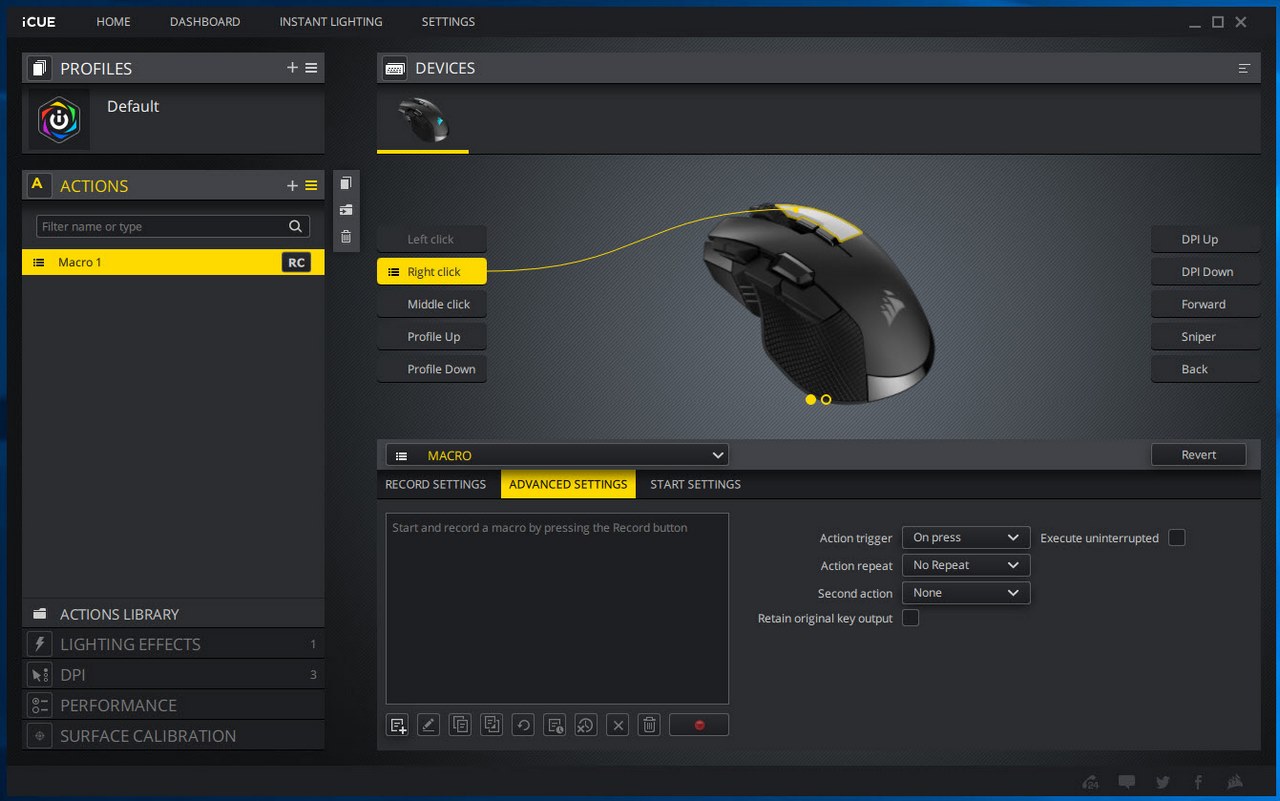Click the circular undo arrow icon
Image resolution: width=1280 pixels, height=801 pixels.
(523, 725)
